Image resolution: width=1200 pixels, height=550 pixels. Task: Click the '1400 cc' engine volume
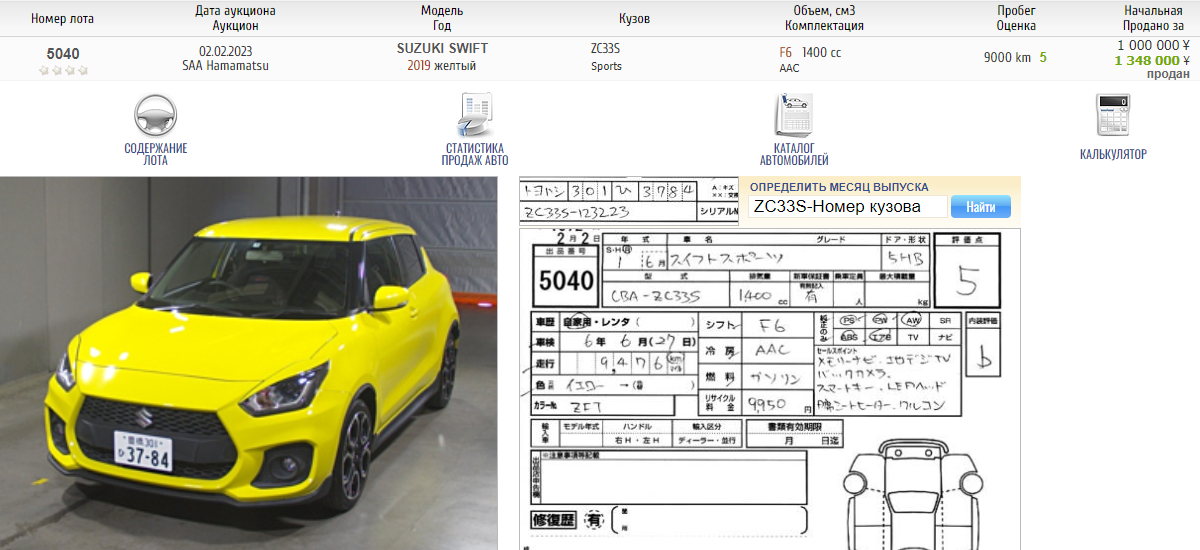822,52
